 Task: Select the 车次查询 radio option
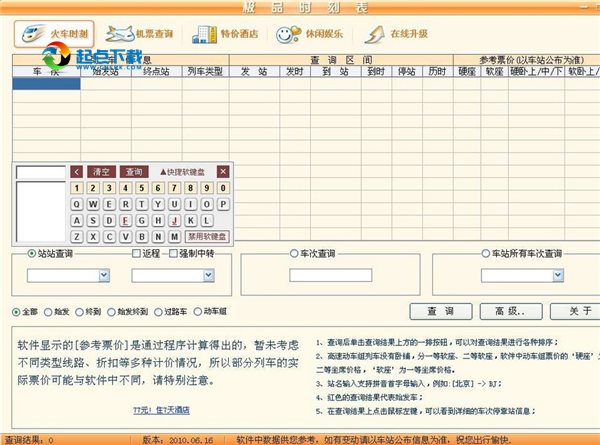[294, 253]
